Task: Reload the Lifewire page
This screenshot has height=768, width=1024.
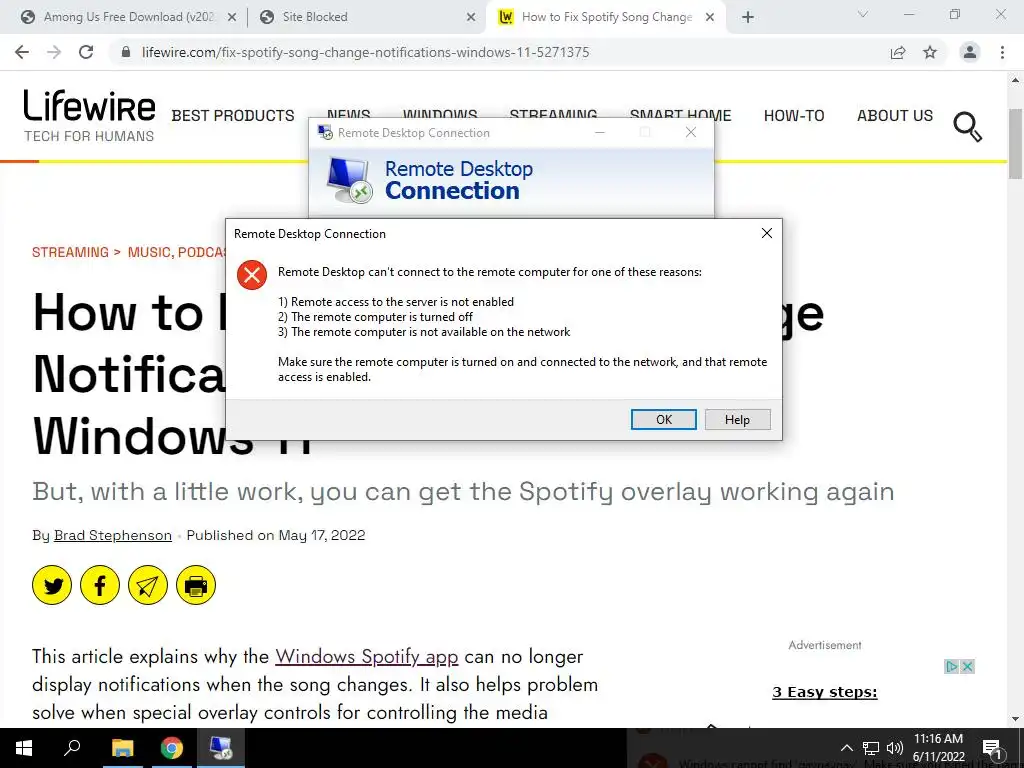Action: (86, 52)
